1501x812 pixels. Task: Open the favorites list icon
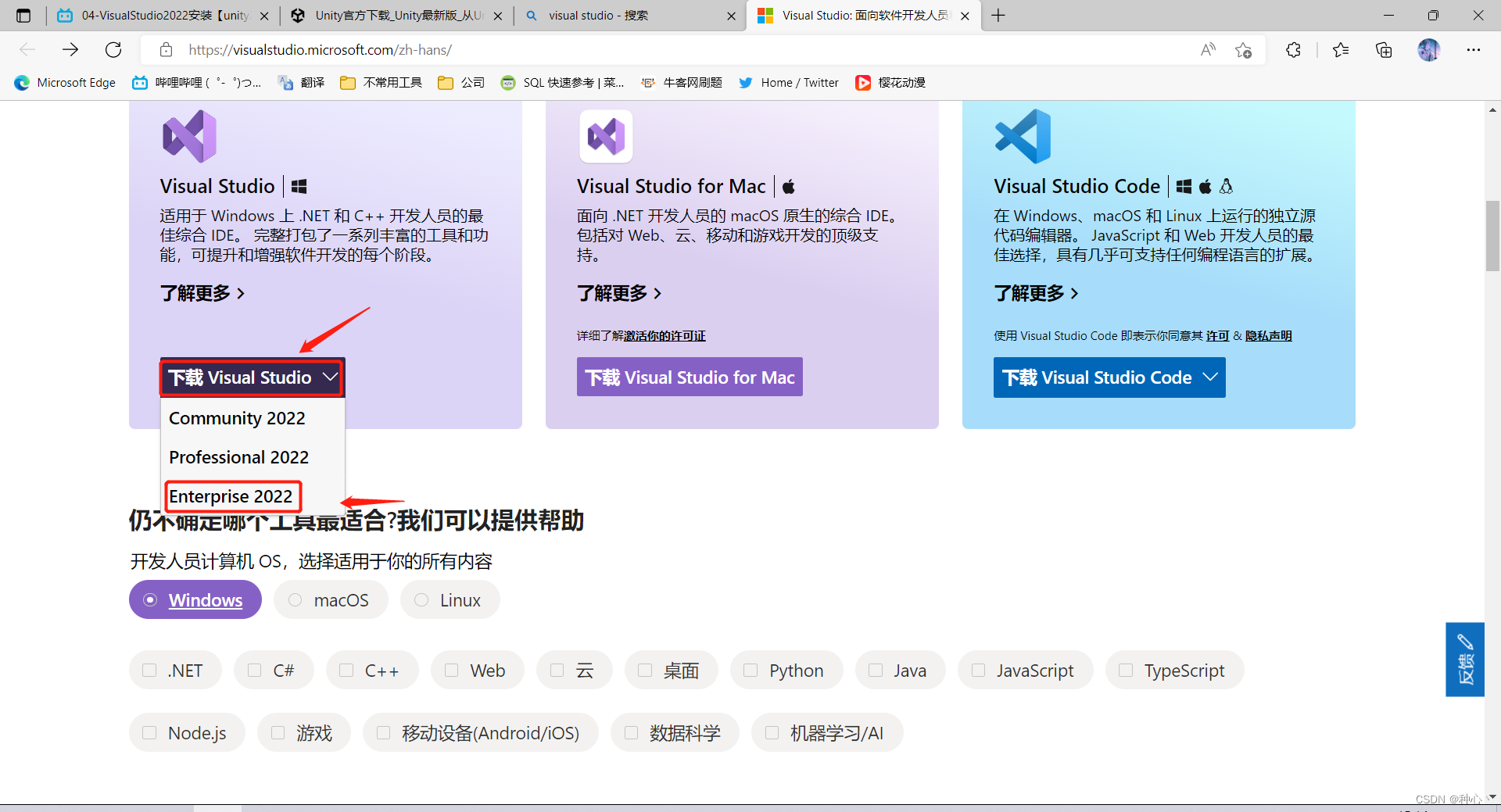pos(1341,50)
